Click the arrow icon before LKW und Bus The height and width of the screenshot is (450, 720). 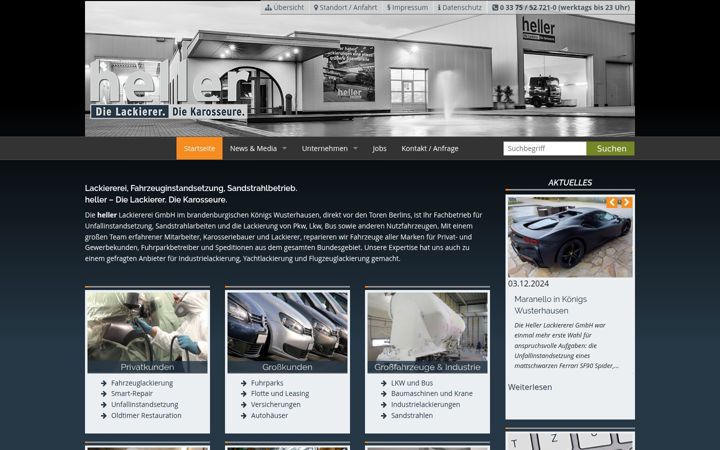[x=384, y=383]
